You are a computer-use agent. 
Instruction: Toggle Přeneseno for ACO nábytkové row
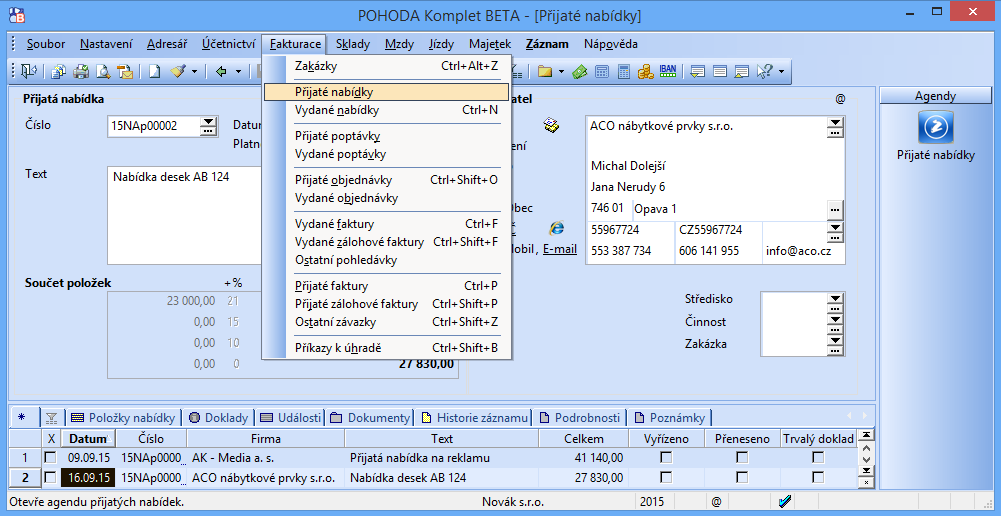coord(742,477)
